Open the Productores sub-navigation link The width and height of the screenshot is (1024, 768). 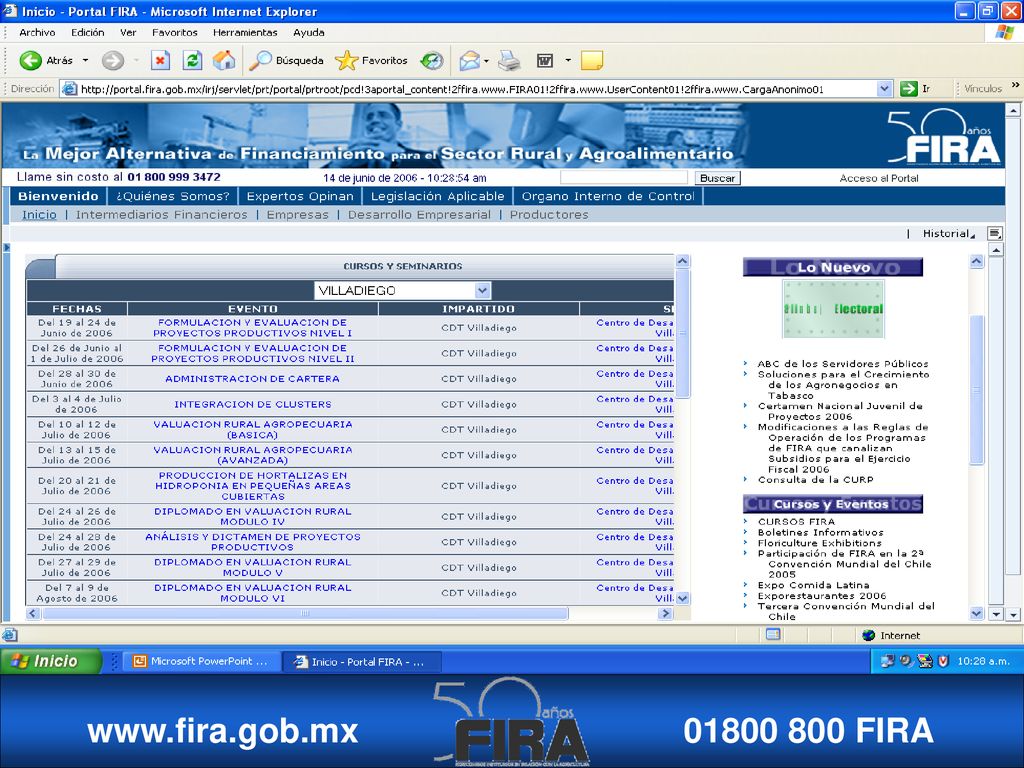tap(549, 215)
